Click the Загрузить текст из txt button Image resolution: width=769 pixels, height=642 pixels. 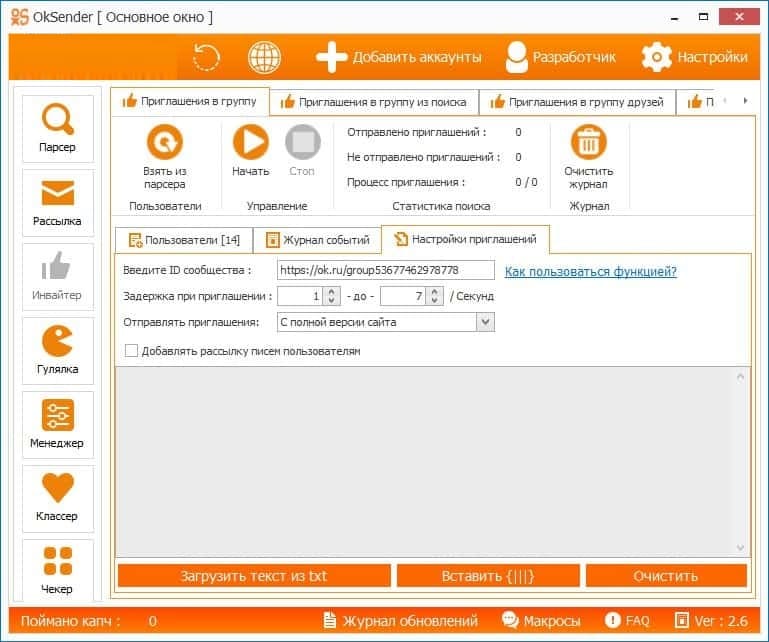(x=254, y=576)
